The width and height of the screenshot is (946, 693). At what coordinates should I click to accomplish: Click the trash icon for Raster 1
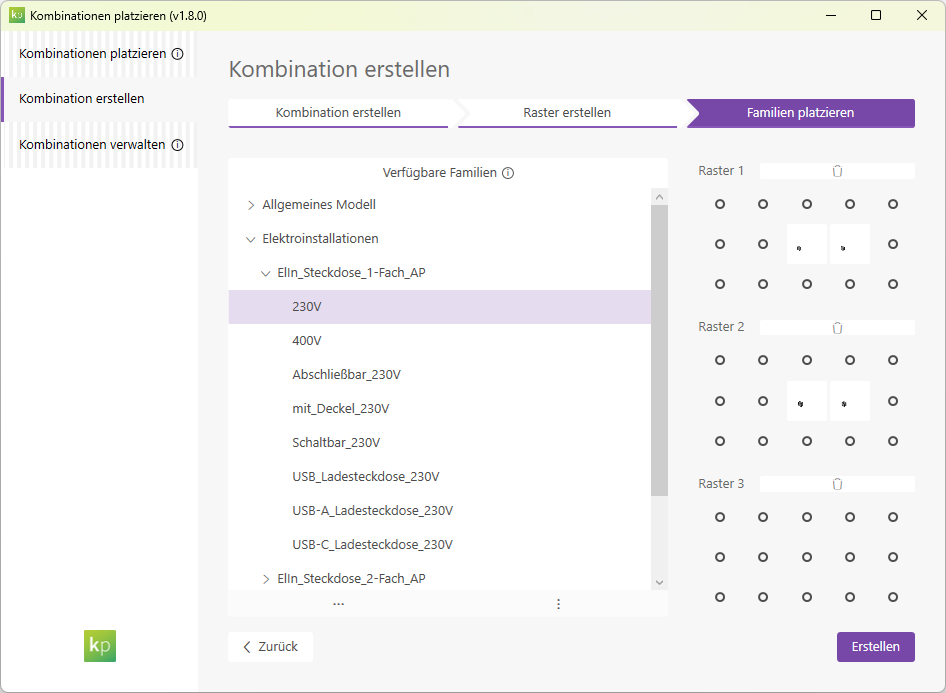[x=837, y=171]
